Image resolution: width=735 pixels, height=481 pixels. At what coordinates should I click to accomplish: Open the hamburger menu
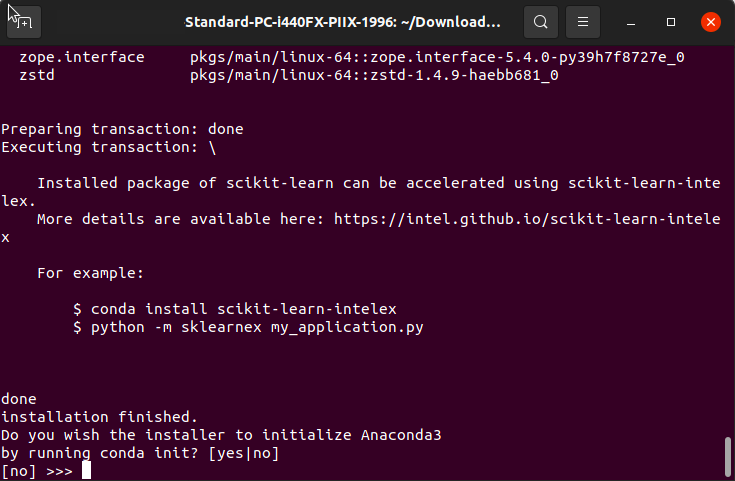(583, 22)
